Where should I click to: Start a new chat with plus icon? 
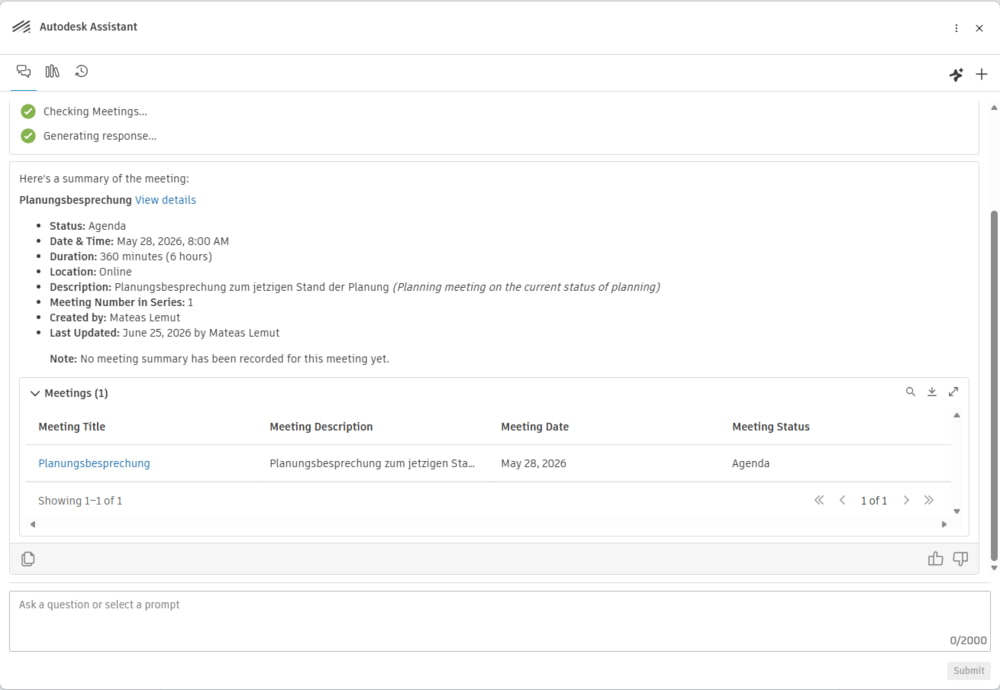982,75
